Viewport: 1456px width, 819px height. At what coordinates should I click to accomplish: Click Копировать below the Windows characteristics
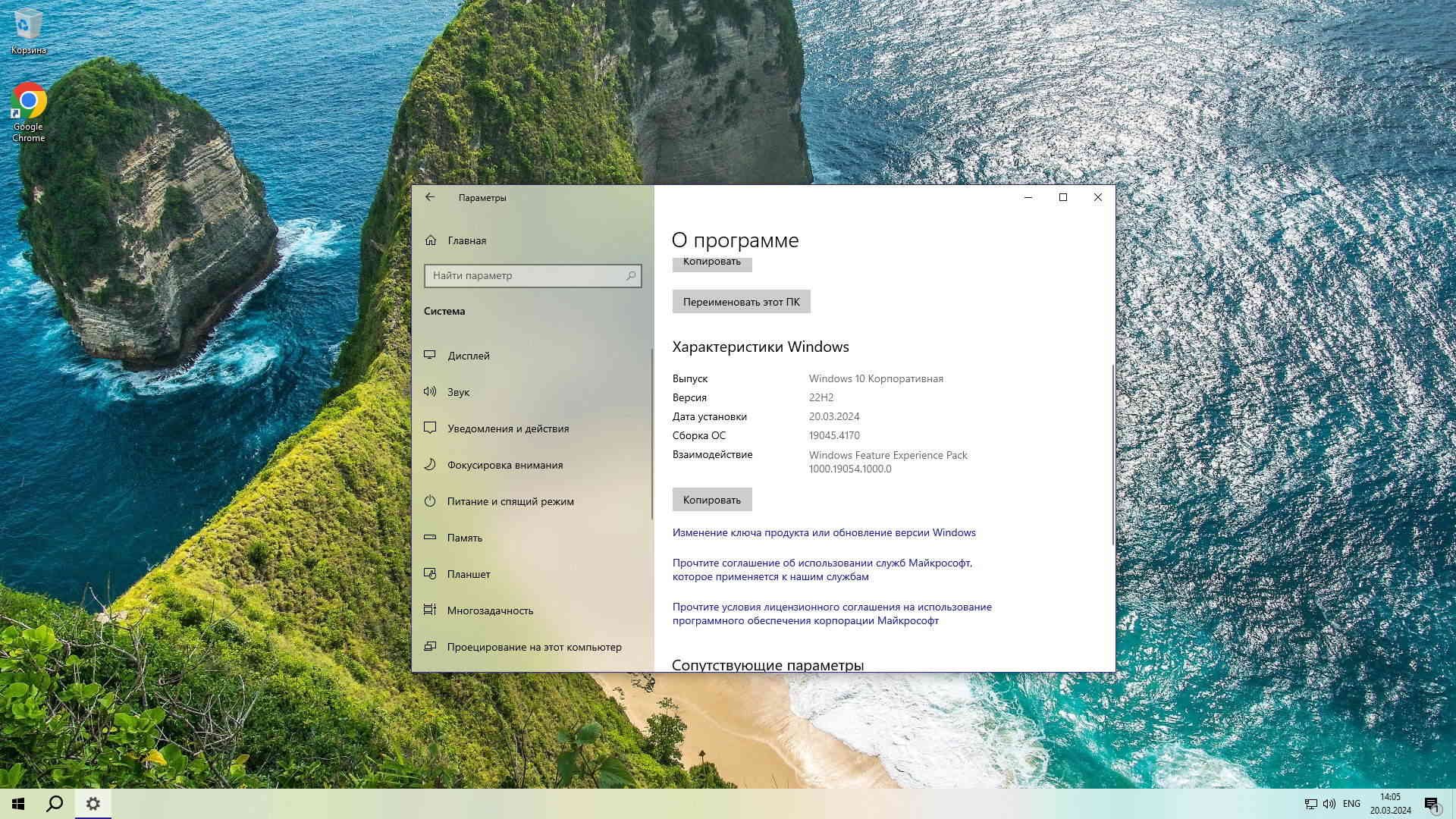[711, 500]
